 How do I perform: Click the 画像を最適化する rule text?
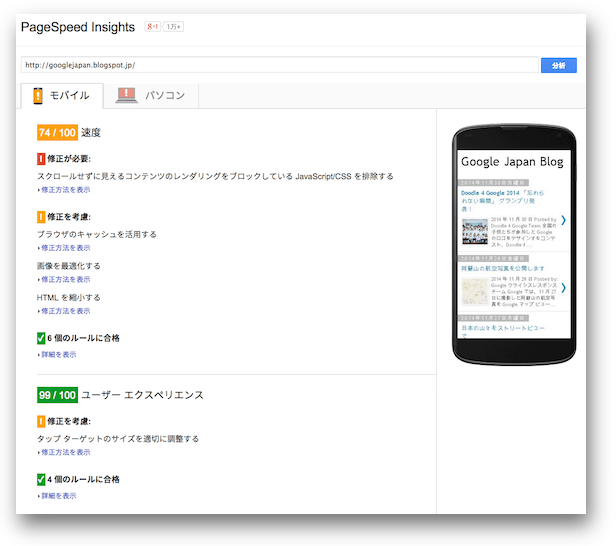[69, 266]
